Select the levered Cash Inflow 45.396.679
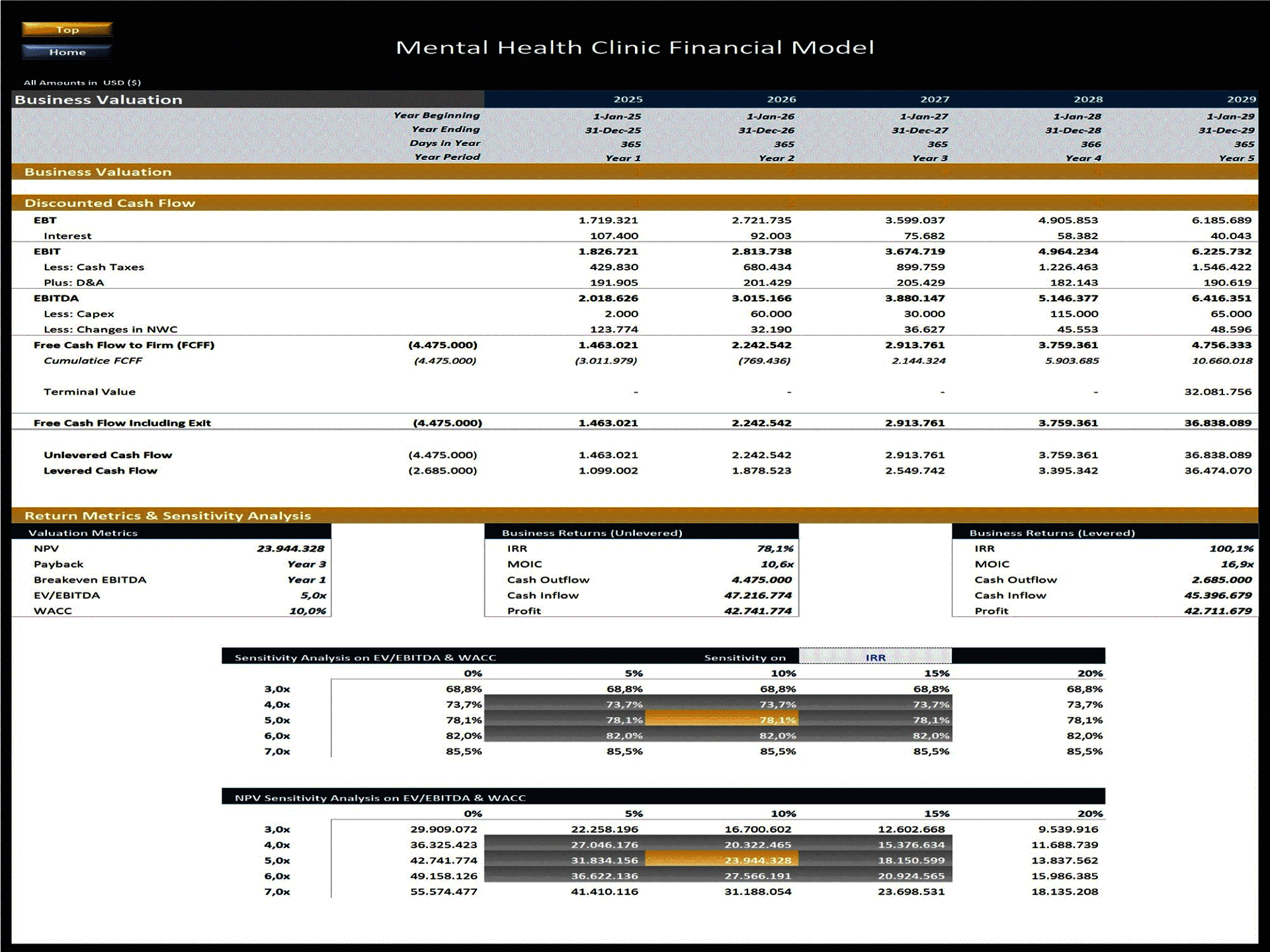This screenshot has width=1270, height=952. tap(1218, 595)
